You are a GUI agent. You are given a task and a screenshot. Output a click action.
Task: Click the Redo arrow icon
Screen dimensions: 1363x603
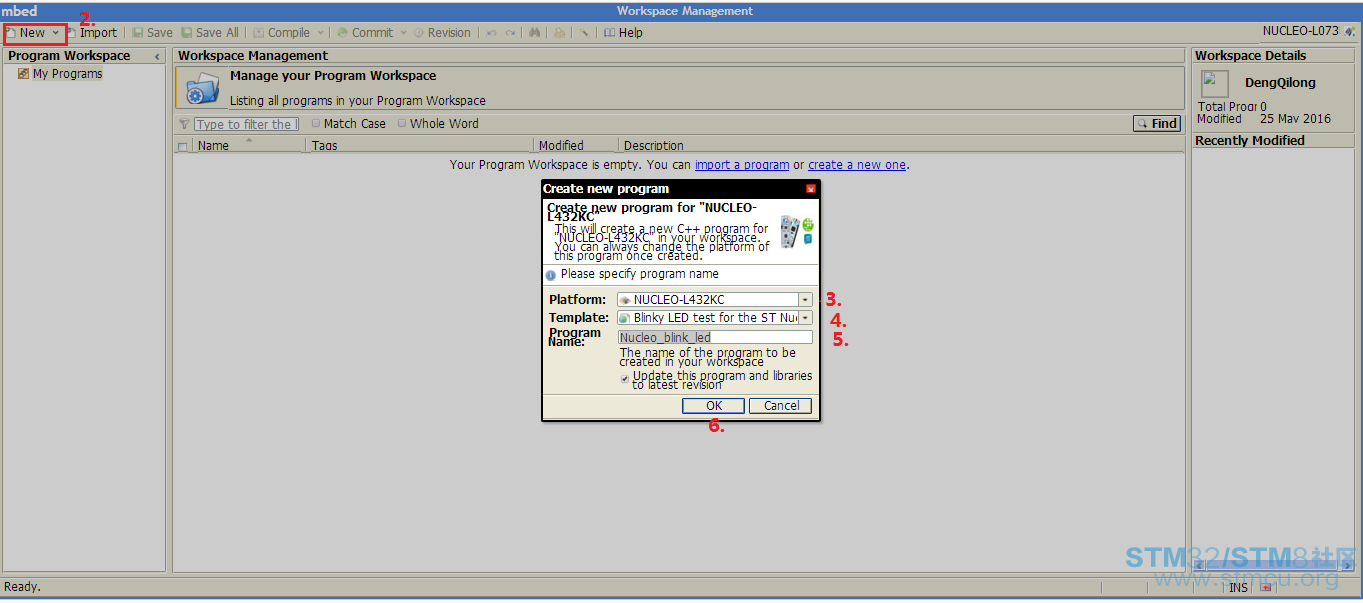(510, 33)
